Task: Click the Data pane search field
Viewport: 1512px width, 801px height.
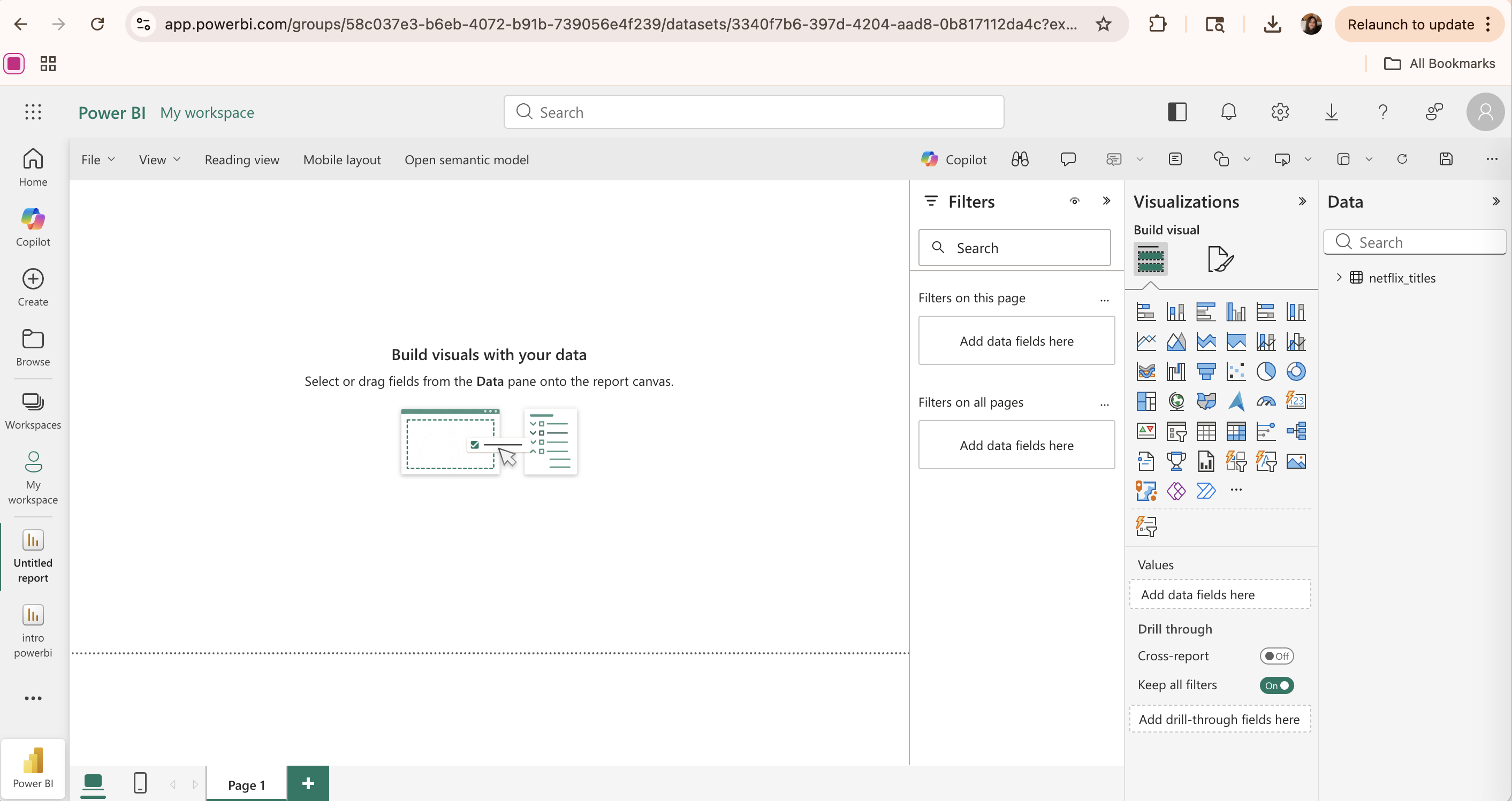Action: [1420, 242]
